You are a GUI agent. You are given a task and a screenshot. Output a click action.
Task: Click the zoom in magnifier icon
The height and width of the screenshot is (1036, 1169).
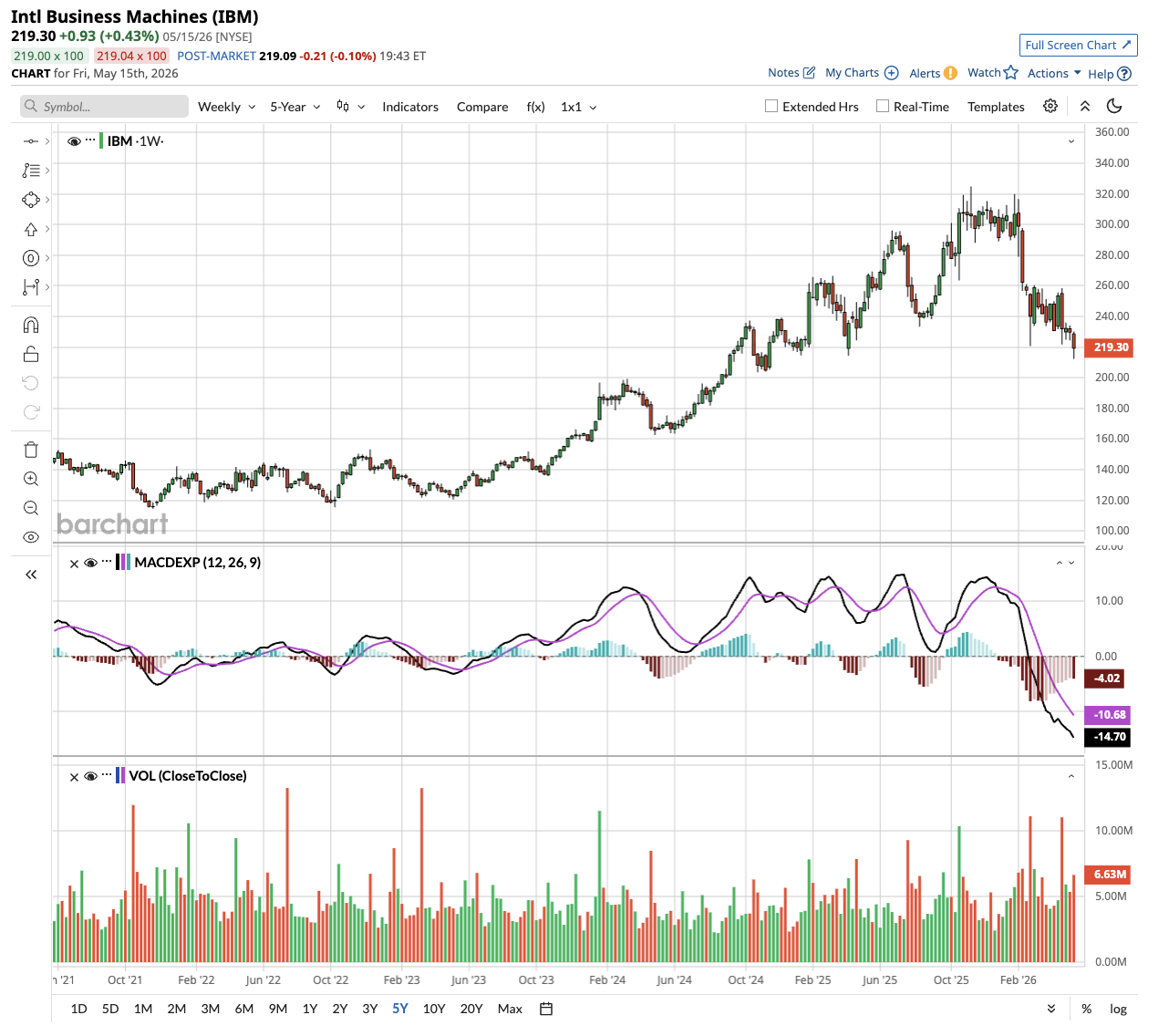[x=31, y=479]
